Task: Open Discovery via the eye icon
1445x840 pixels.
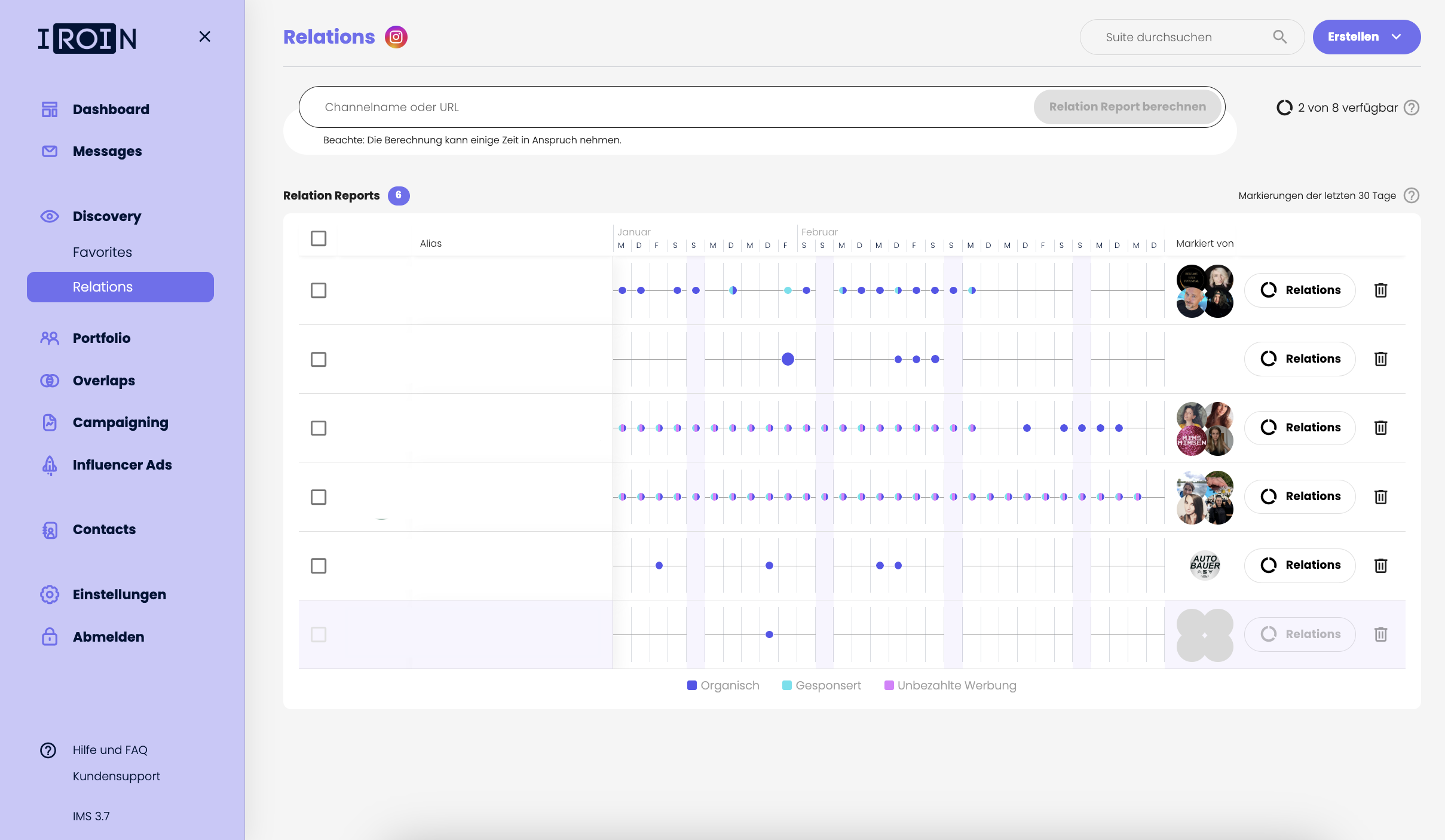Action: click(50, 216)
